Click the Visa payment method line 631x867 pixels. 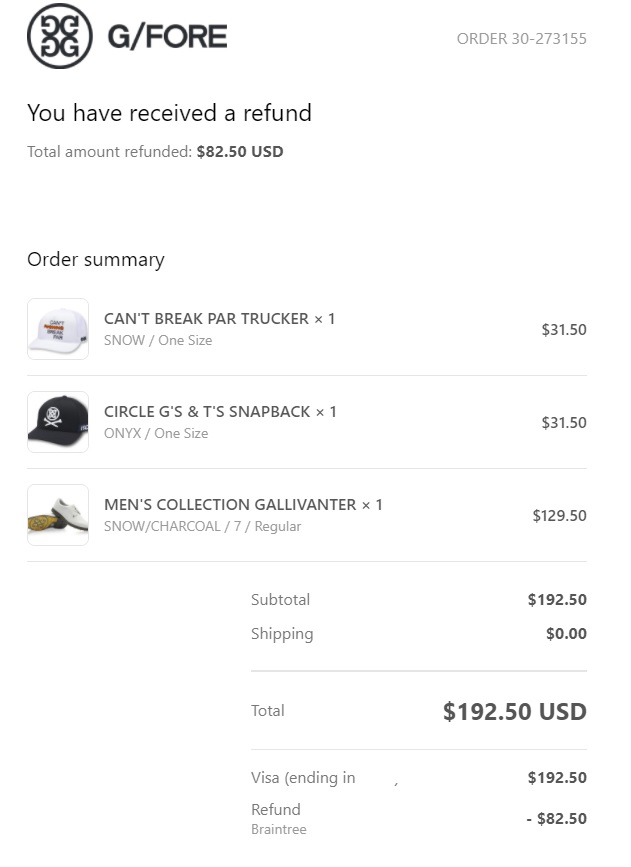pos(303,778)
